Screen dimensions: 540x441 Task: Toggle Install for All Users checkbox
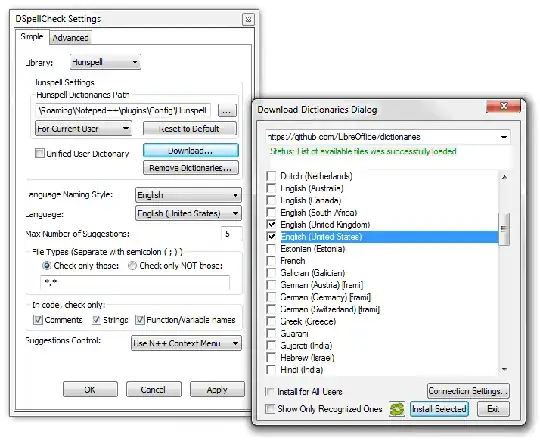[270, 392]
